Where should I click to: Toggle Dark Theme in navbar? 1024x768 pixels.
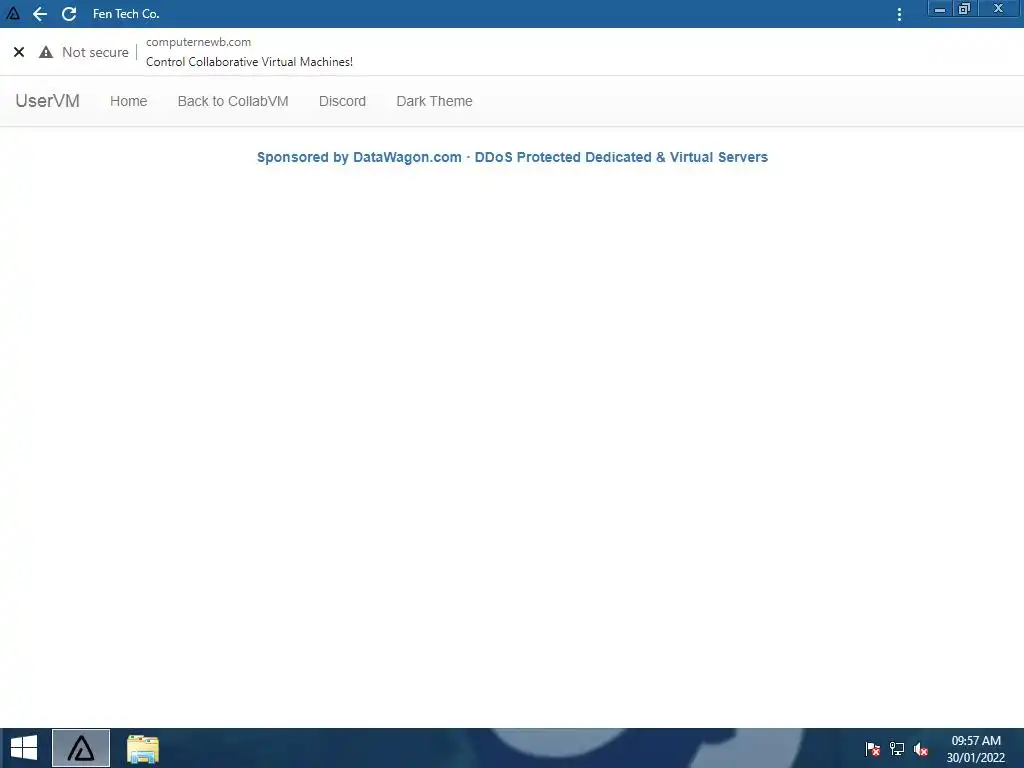click(x=434, y=101)
